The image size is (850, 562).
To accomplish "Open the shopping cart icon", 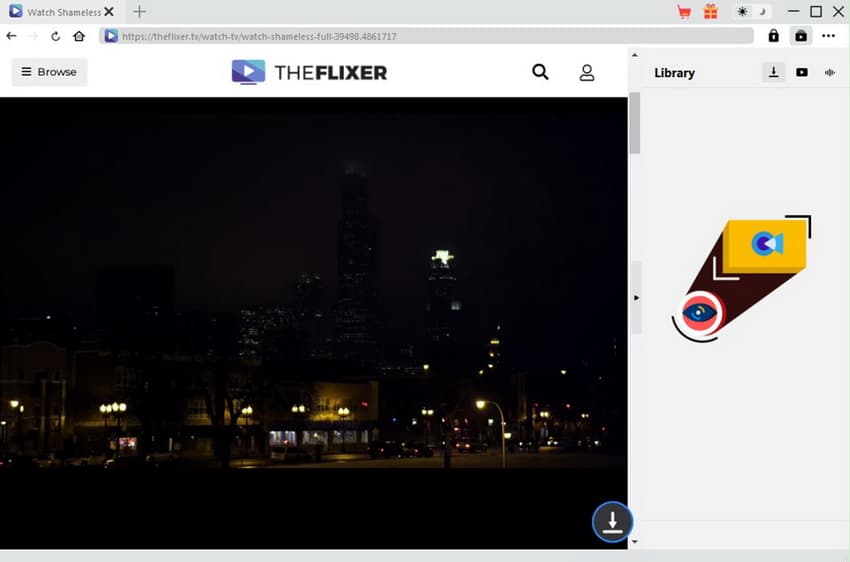I will click(x=684, y=12).
